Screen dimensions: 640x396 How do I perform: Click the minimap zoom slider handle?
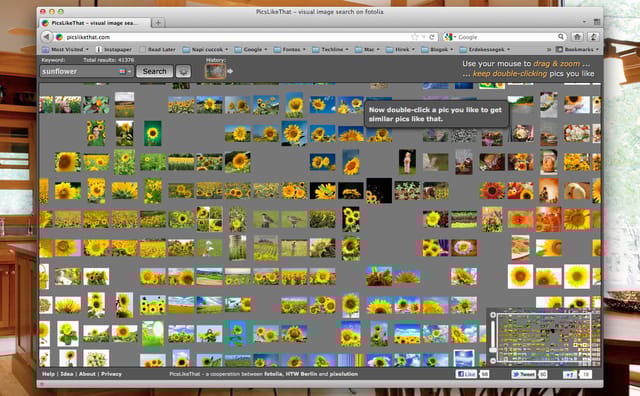click(493, 349)
